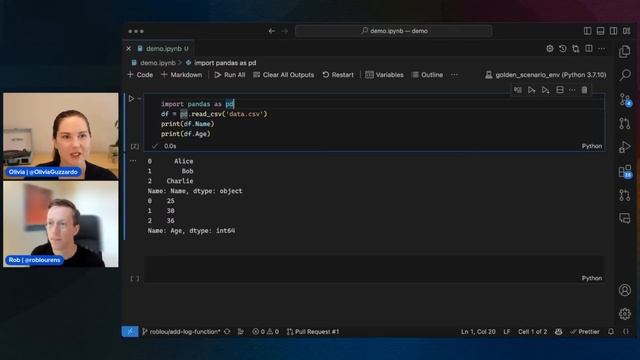The image size is (640, 360).
Task: Click Rob's webcam video thumbnail
Action: click(61, 224)
